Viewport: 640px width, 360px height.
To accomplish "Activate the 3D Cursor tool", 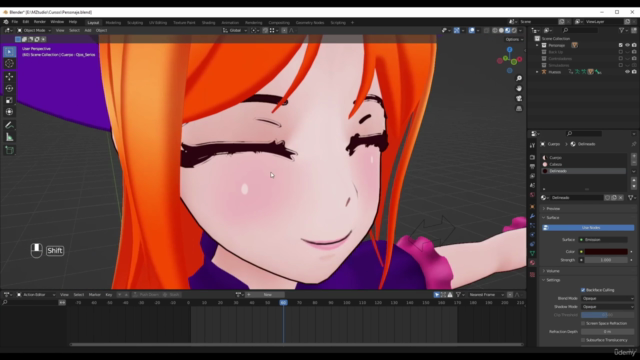I will [9, 64].
